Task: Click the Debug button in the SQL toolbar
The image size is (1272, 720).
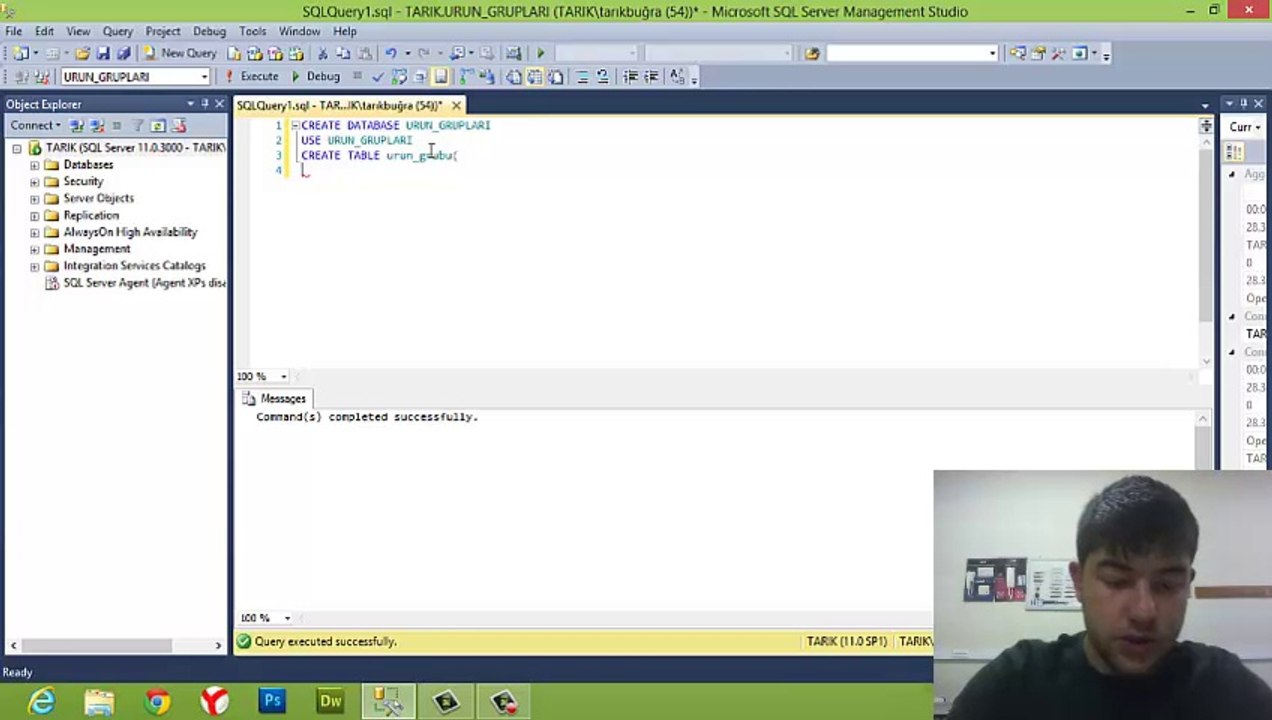Action: [315, 76]
